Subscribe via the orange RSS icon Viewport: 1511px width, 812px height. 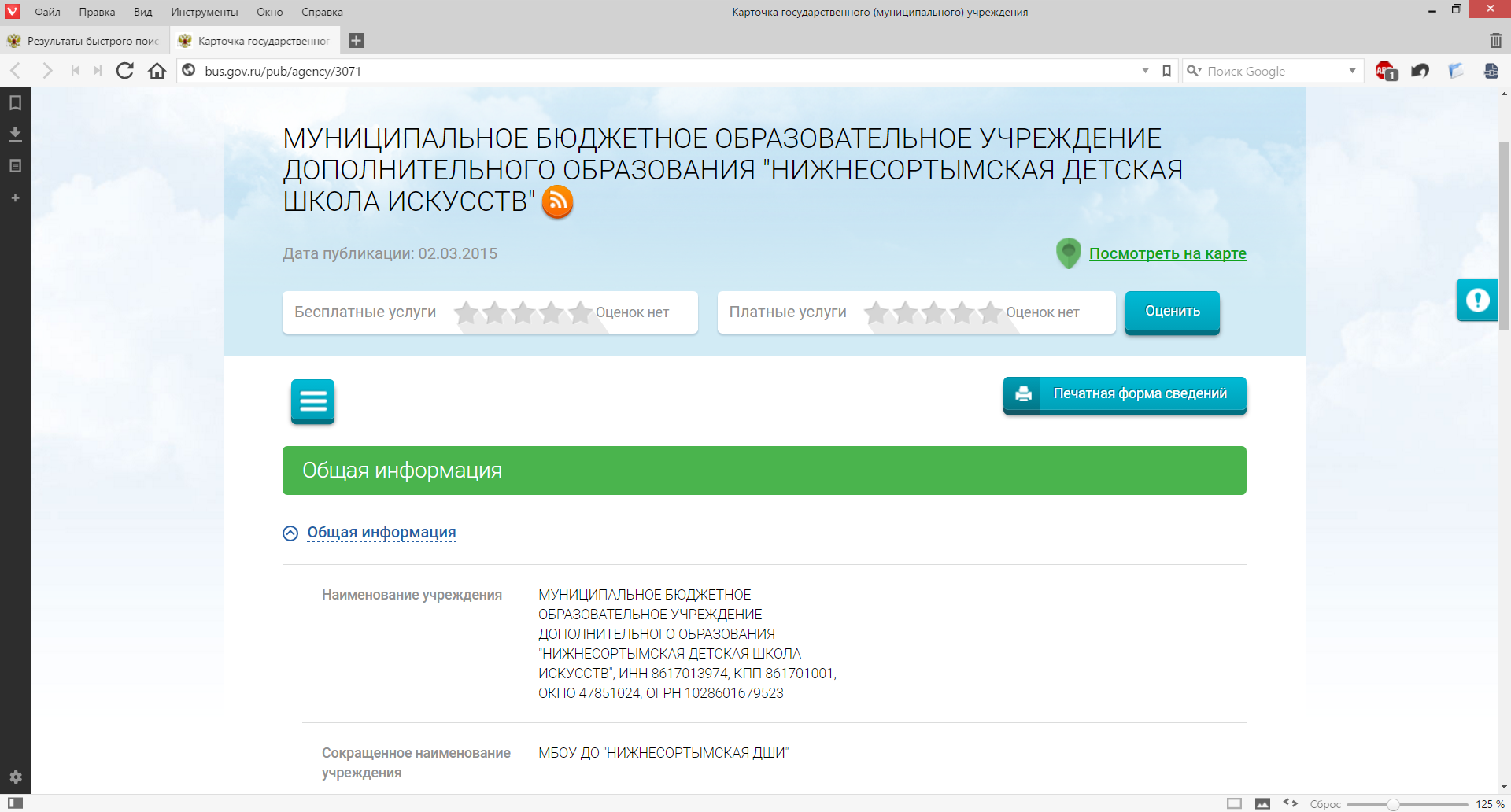coord(558,201)
